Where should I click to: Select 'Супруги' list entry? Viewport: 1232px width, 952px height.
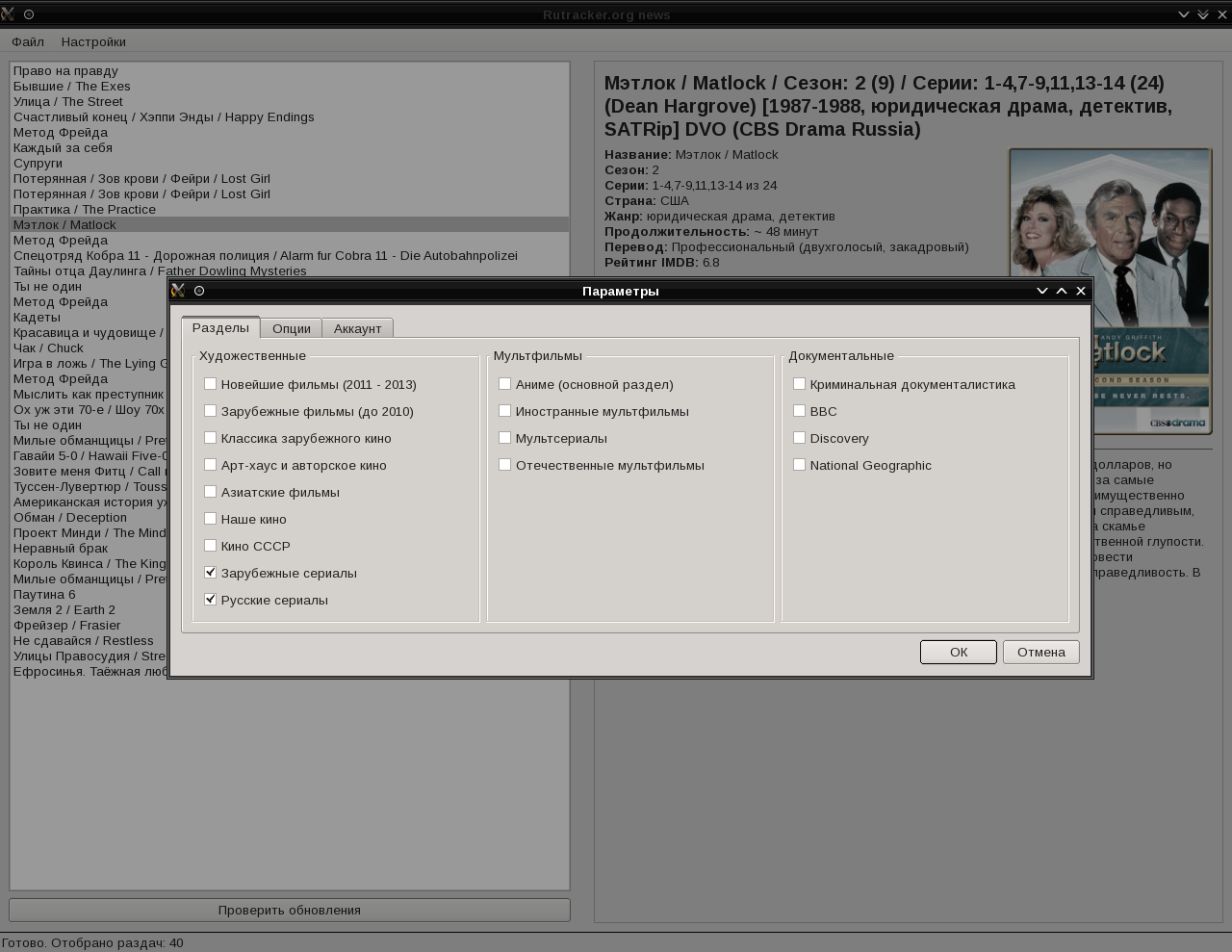tap(290, 163)
